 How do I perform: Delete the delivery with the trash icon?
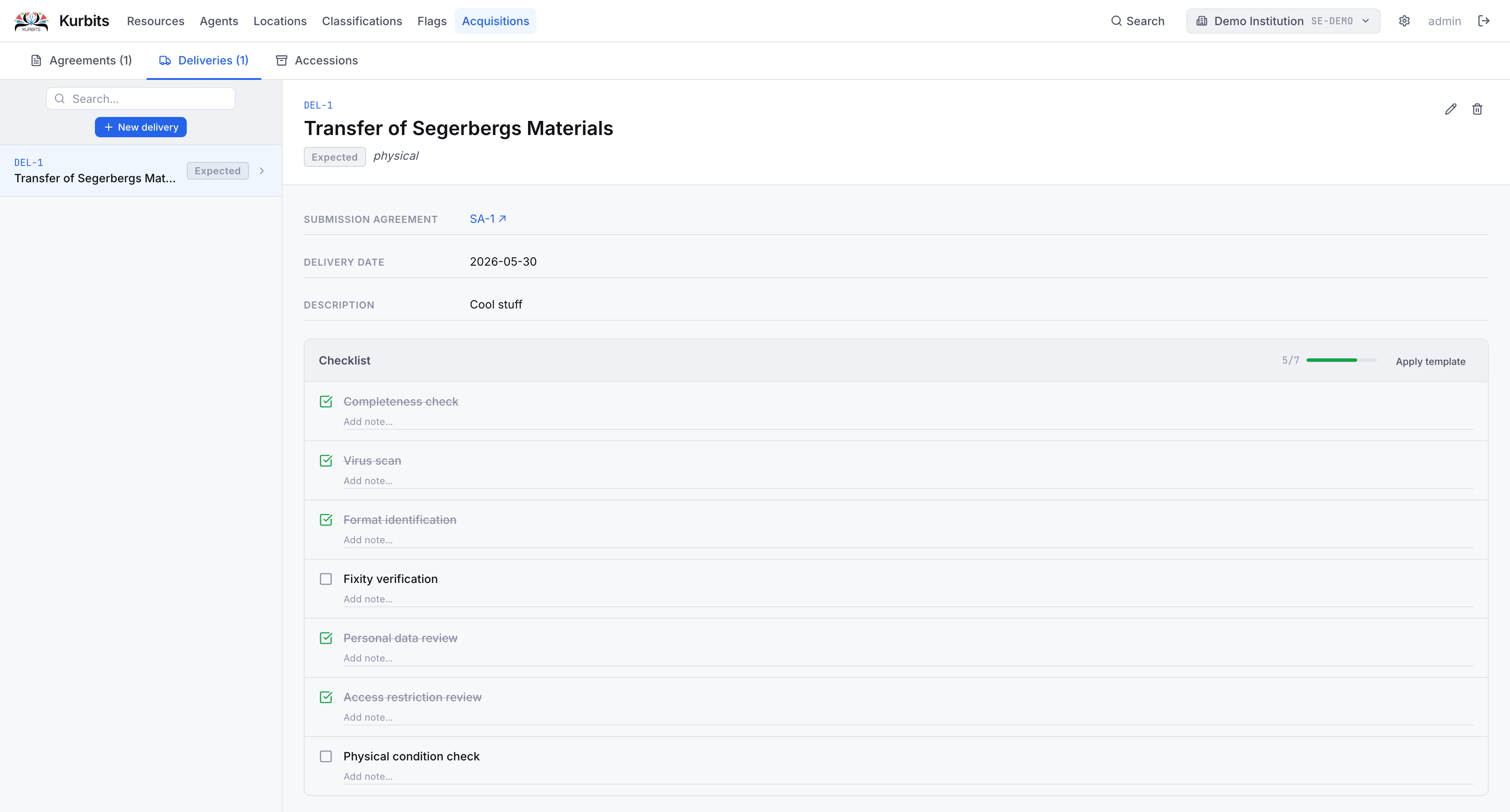click(1477, 109)
